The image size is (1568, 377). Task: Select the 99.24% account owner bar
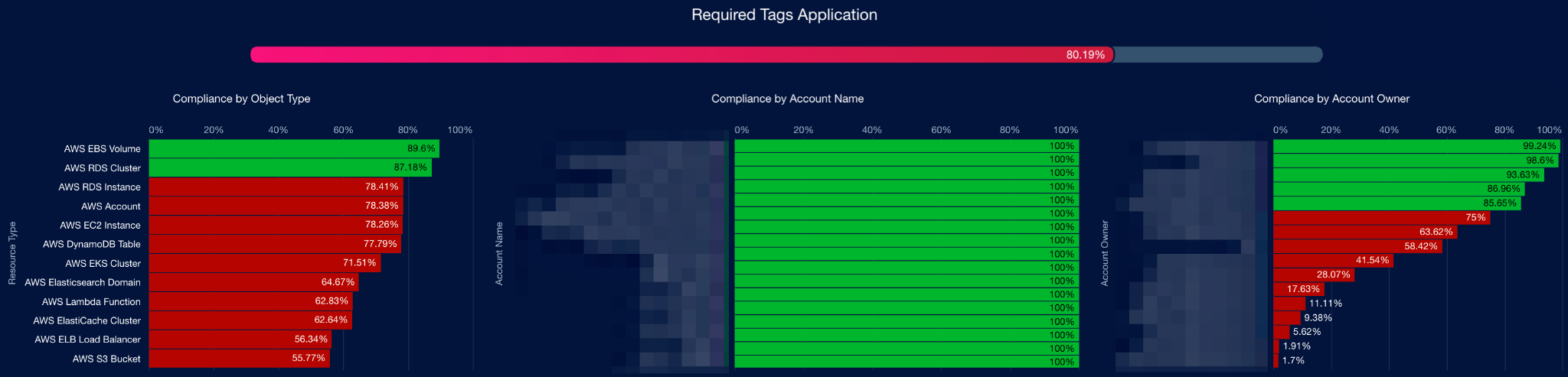1416,146
